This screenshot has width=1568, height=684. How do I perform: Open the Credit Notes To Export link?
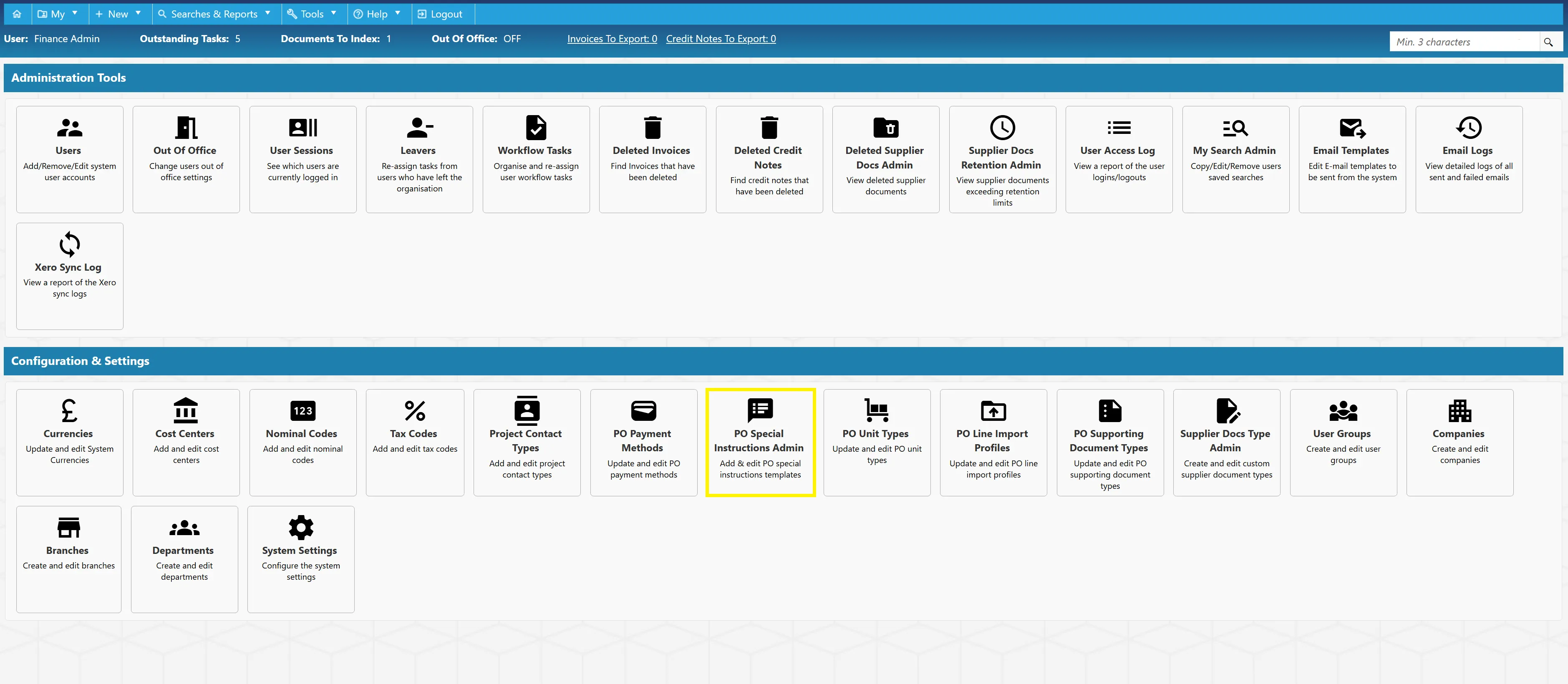pos(721,39)
